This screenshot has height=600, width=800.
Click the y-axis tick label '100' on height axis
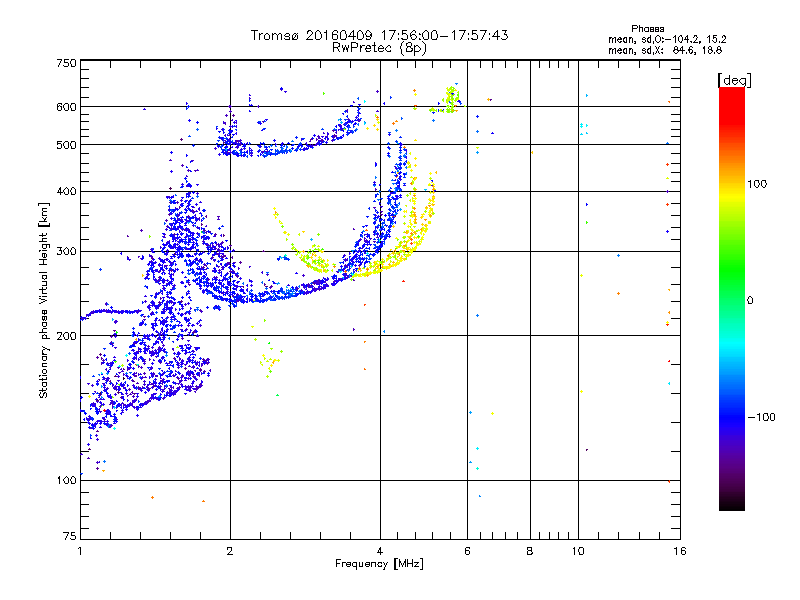tap(66, 481)
